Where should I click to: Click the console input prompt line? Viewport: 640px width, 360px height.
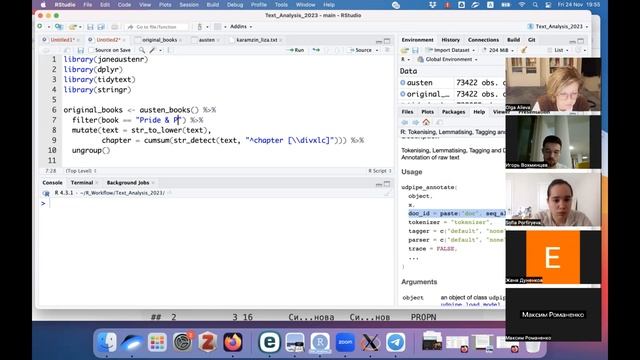point(216,203)
